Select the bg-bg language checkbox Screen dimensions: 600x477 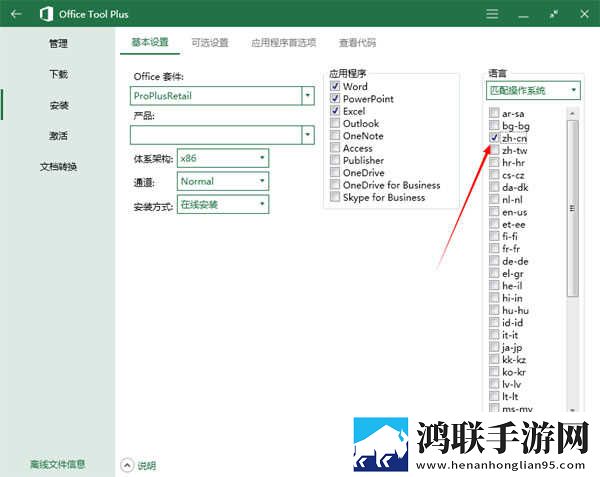[494, 125]
